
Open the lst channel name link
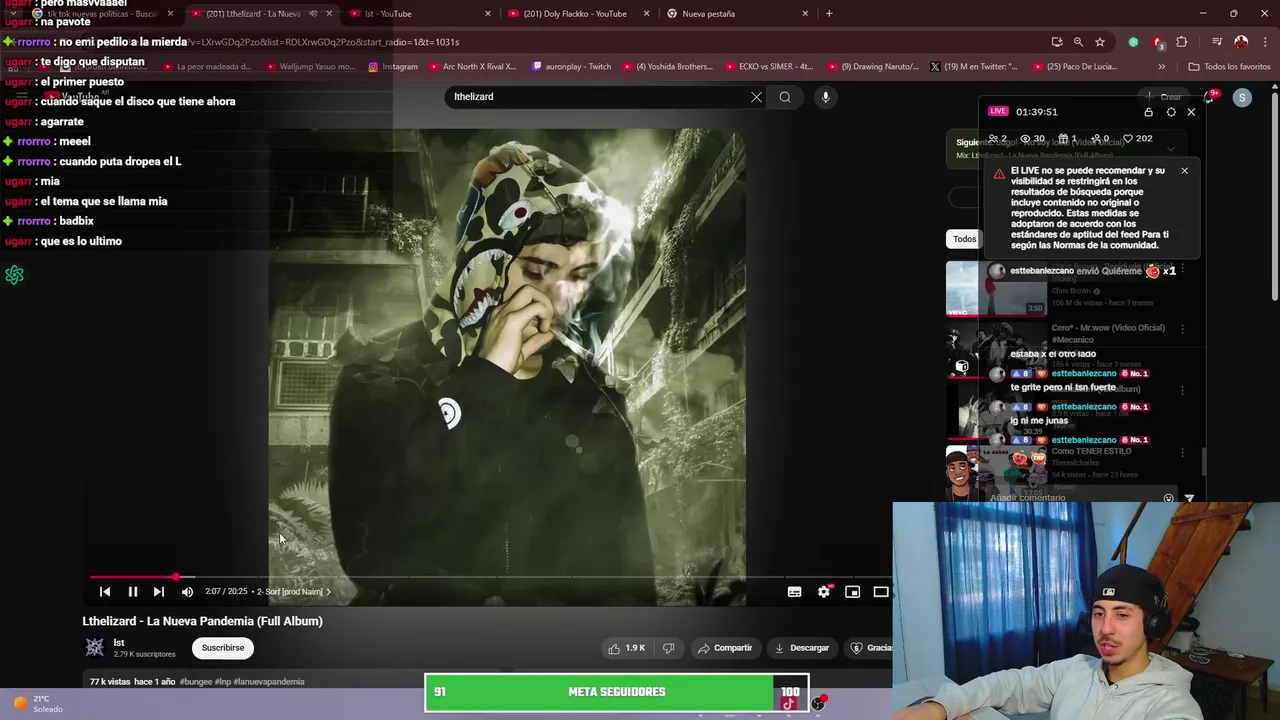[119, 643]
